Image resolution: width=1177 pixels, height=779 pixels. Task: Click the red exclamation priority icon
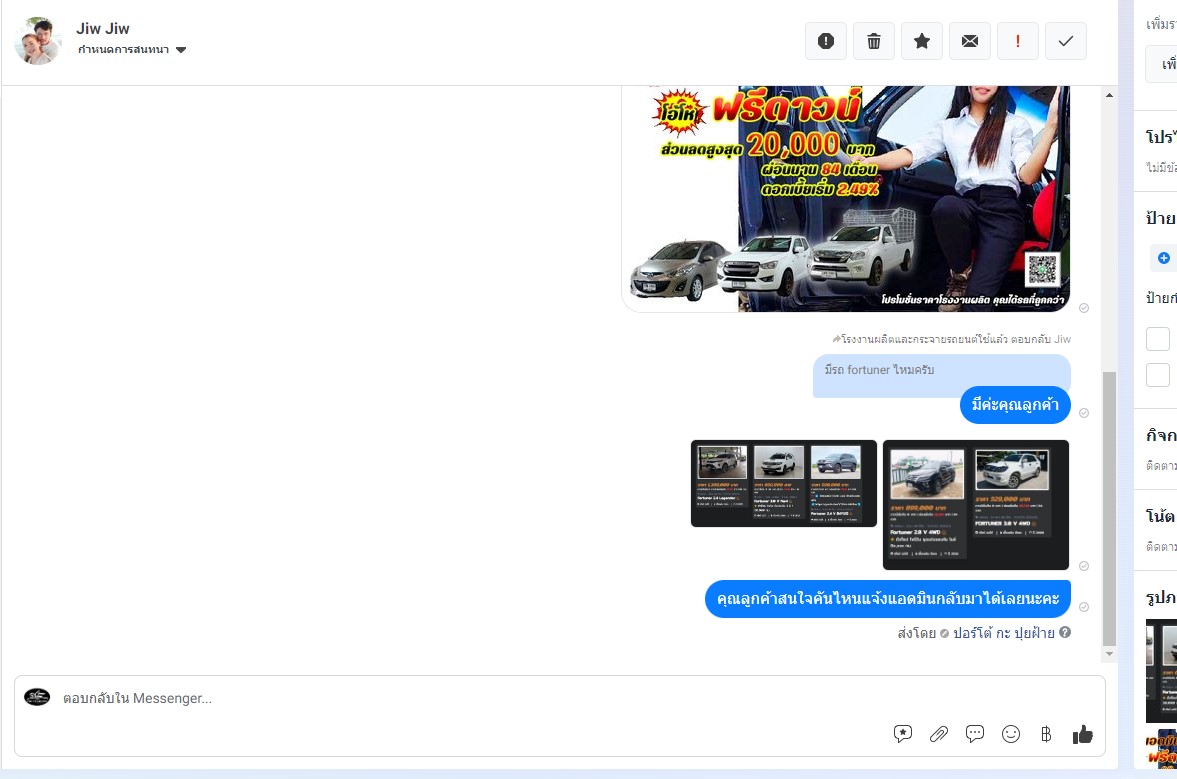point(1018,41)
